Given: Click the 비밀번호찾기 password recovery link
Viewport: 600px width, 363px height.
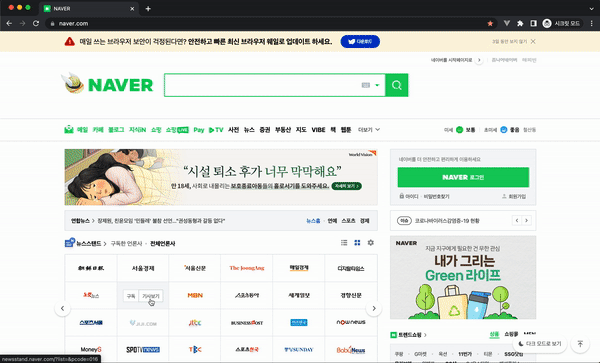Looking at the screenshot, I should pos(436,196).
